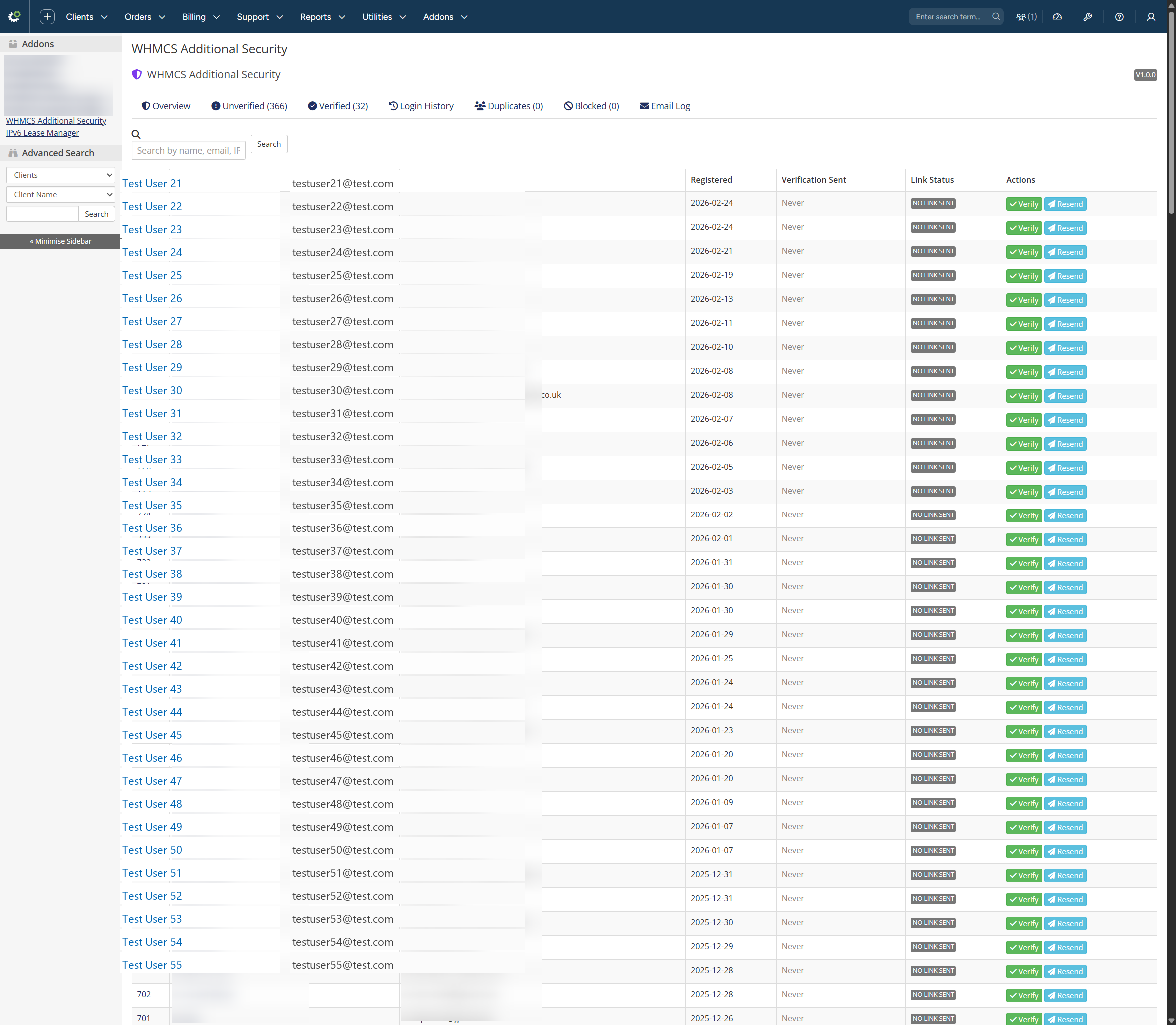Switch to the Unverified (366) tab
This screenshot has width=1176, height=1025.
[x=249, y=106]
